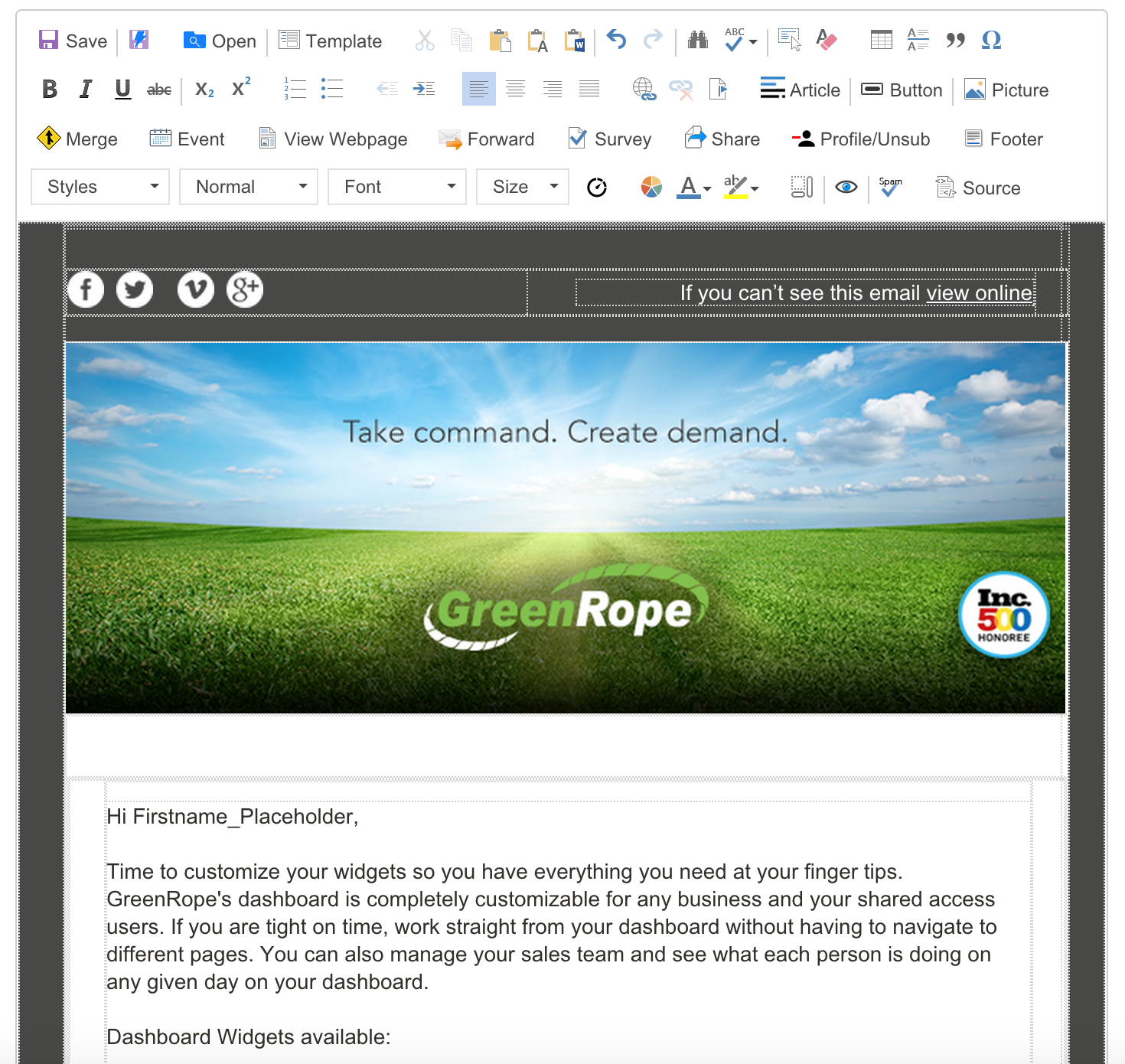This screenshot has width=1125, height=1064.
Task: Click the Select All icon
Action: pos(789,40)
